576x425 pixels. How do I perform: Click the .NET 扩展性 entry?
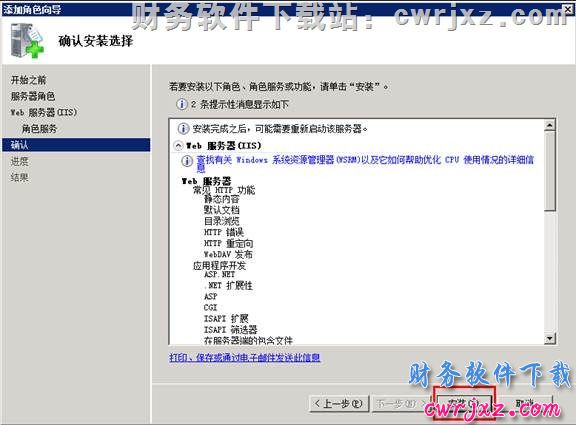[x=228, y=285]
